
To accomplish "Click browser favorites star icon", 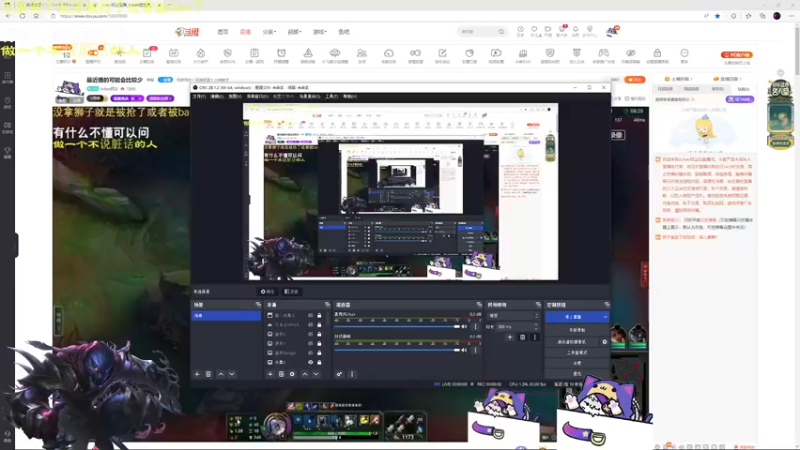I will click(x=717, y=16).
